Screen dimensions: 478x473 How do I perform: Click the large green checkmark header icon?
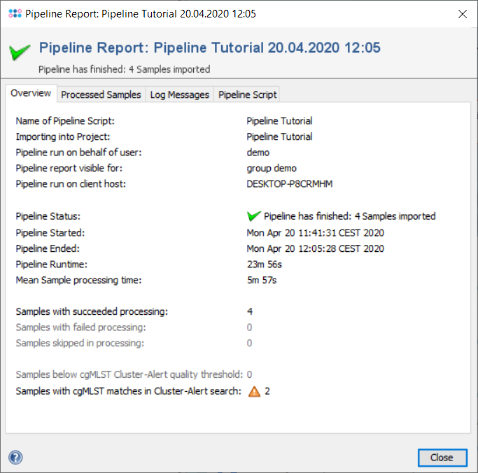click(x=20, y=52)
